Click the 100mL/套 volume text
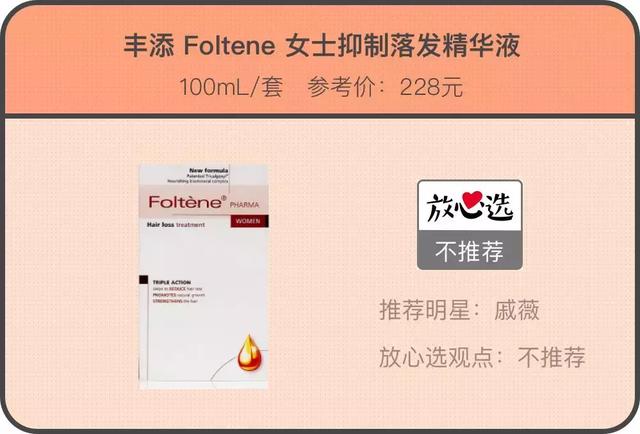Viewport: 640px width, 434px height. (x=231, y=87)
